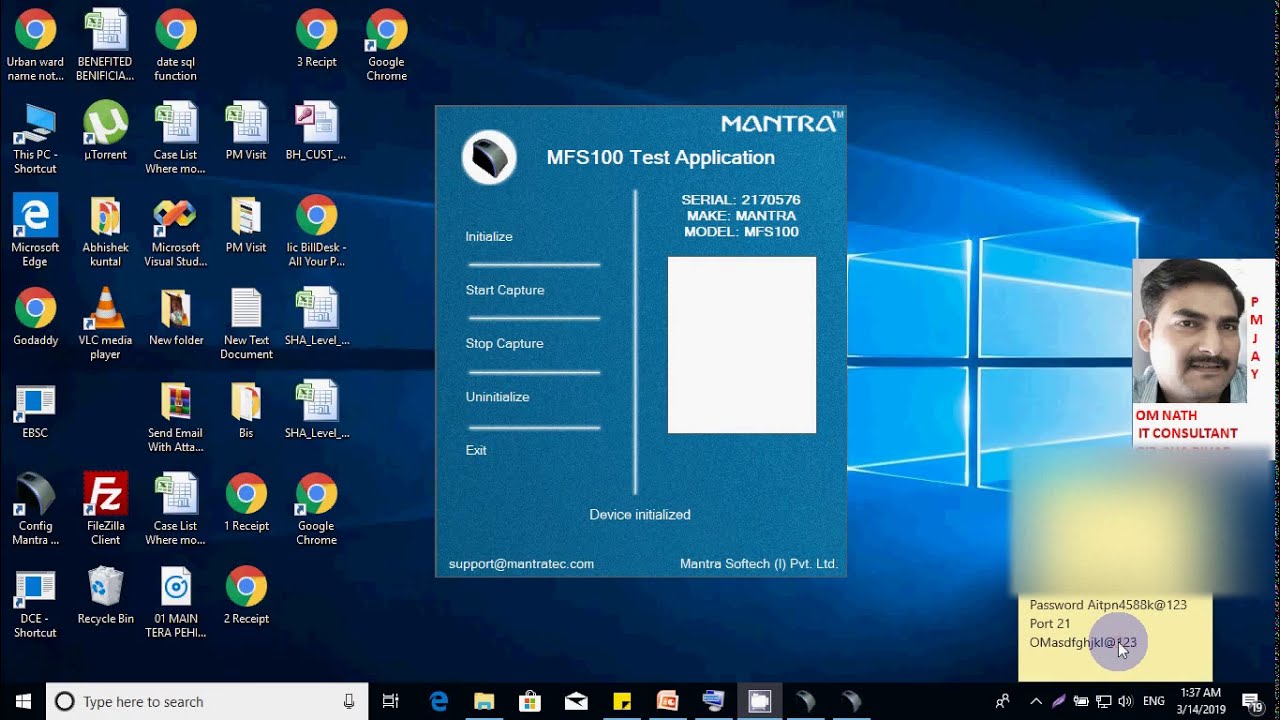This screenshot has height=720, width=1280.
Task: Open the BH_CUST Access file icon
Action: point(316,132)
